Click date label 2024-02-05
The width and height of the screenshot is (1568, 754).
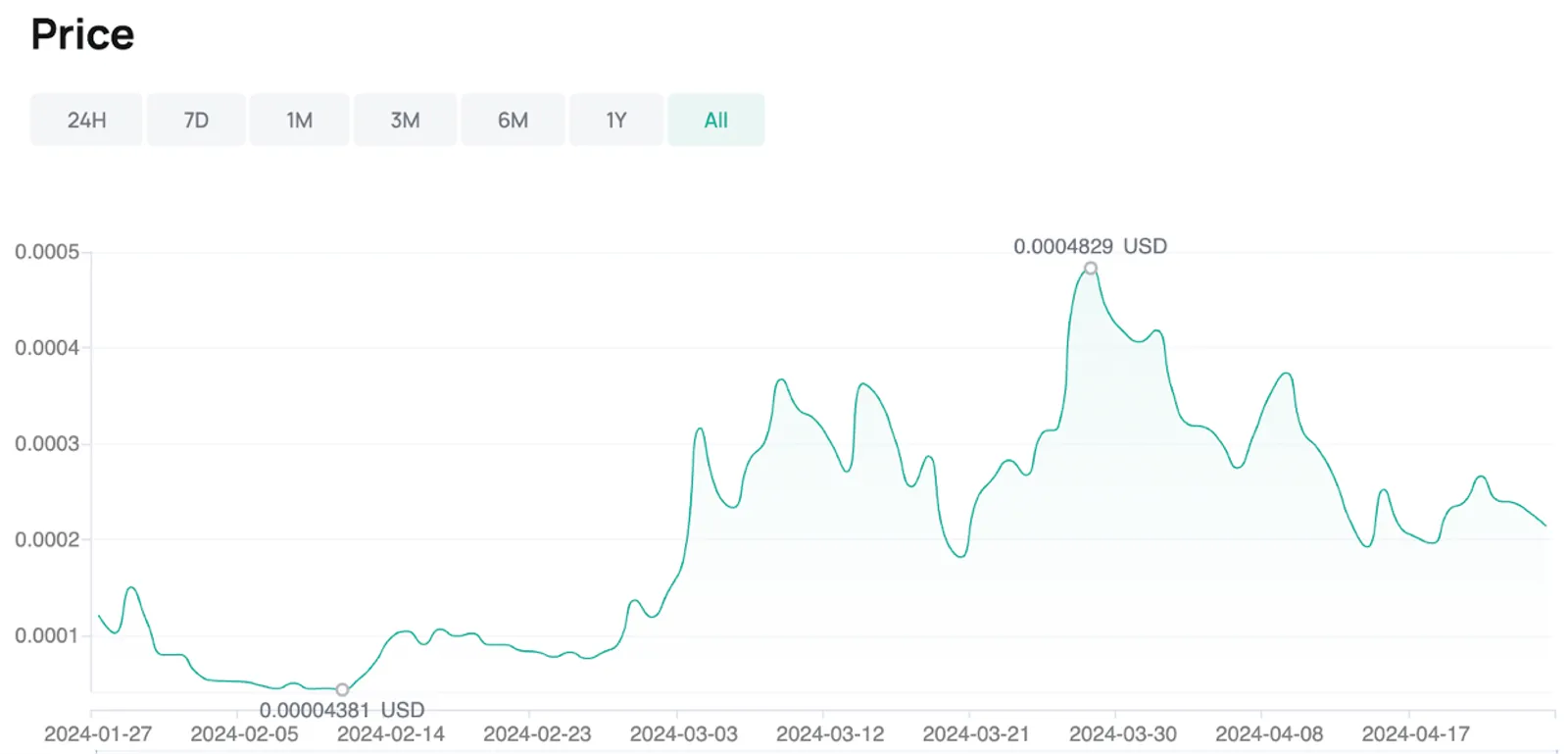click(x=244, y=734)
